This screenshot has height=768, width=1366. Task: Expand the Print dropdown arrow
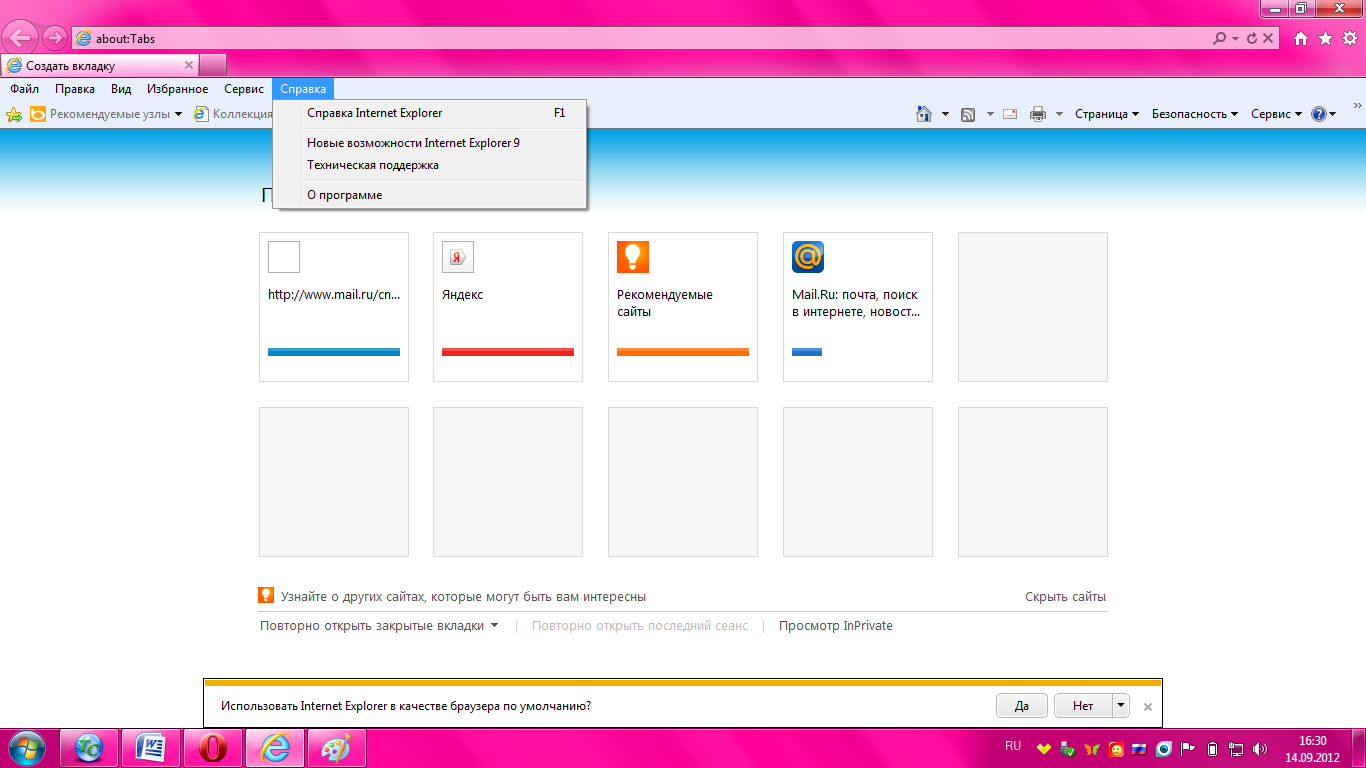click(1059, 114)
